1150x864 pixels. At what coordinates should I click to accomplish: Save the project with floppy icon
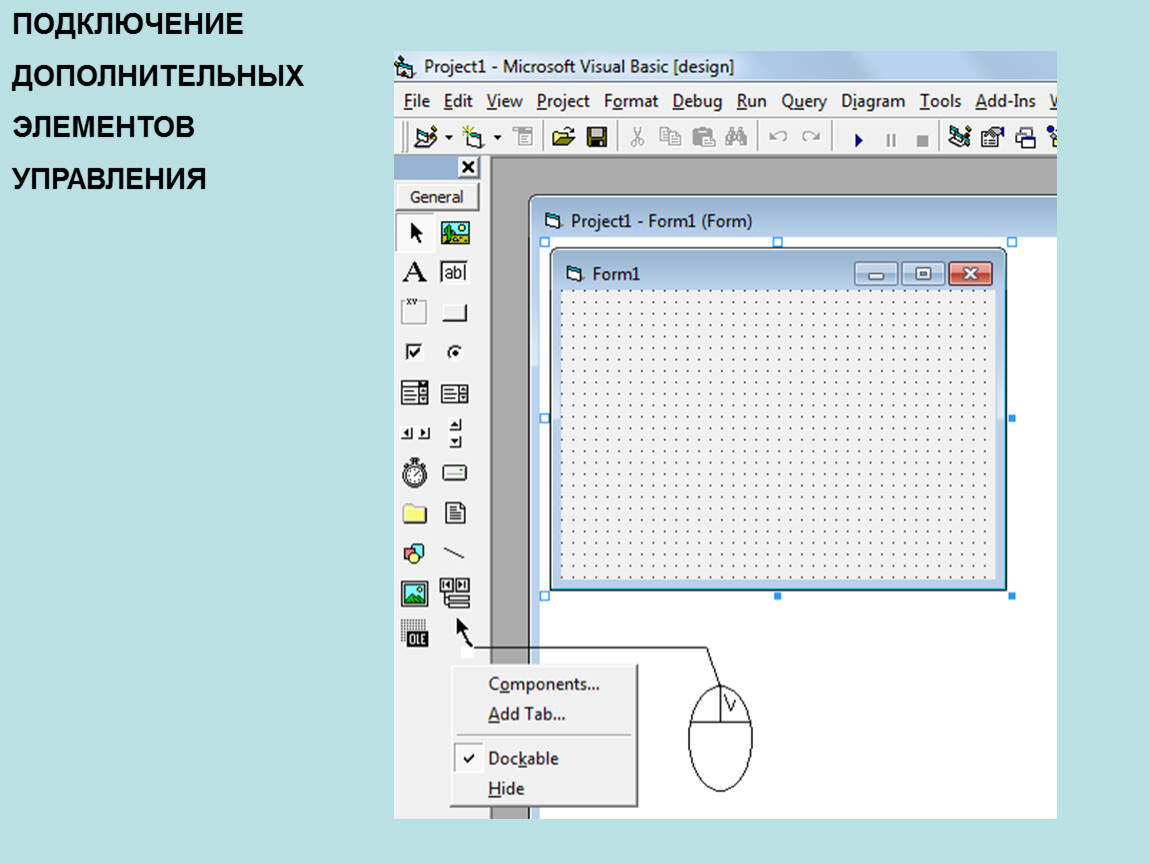tap(597, 137)
